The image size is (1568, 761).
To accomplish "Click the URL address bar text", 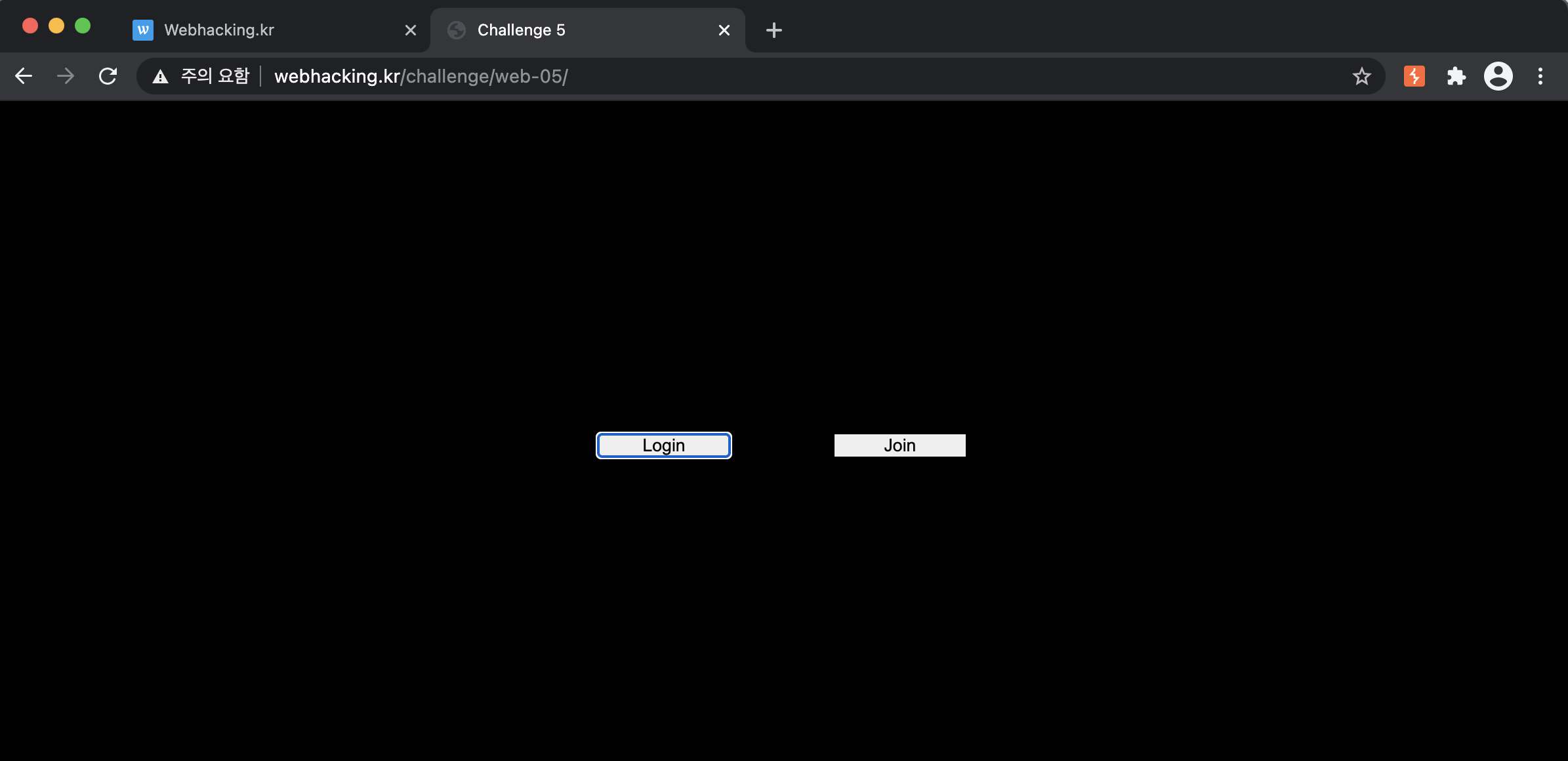I will point(421,76).
